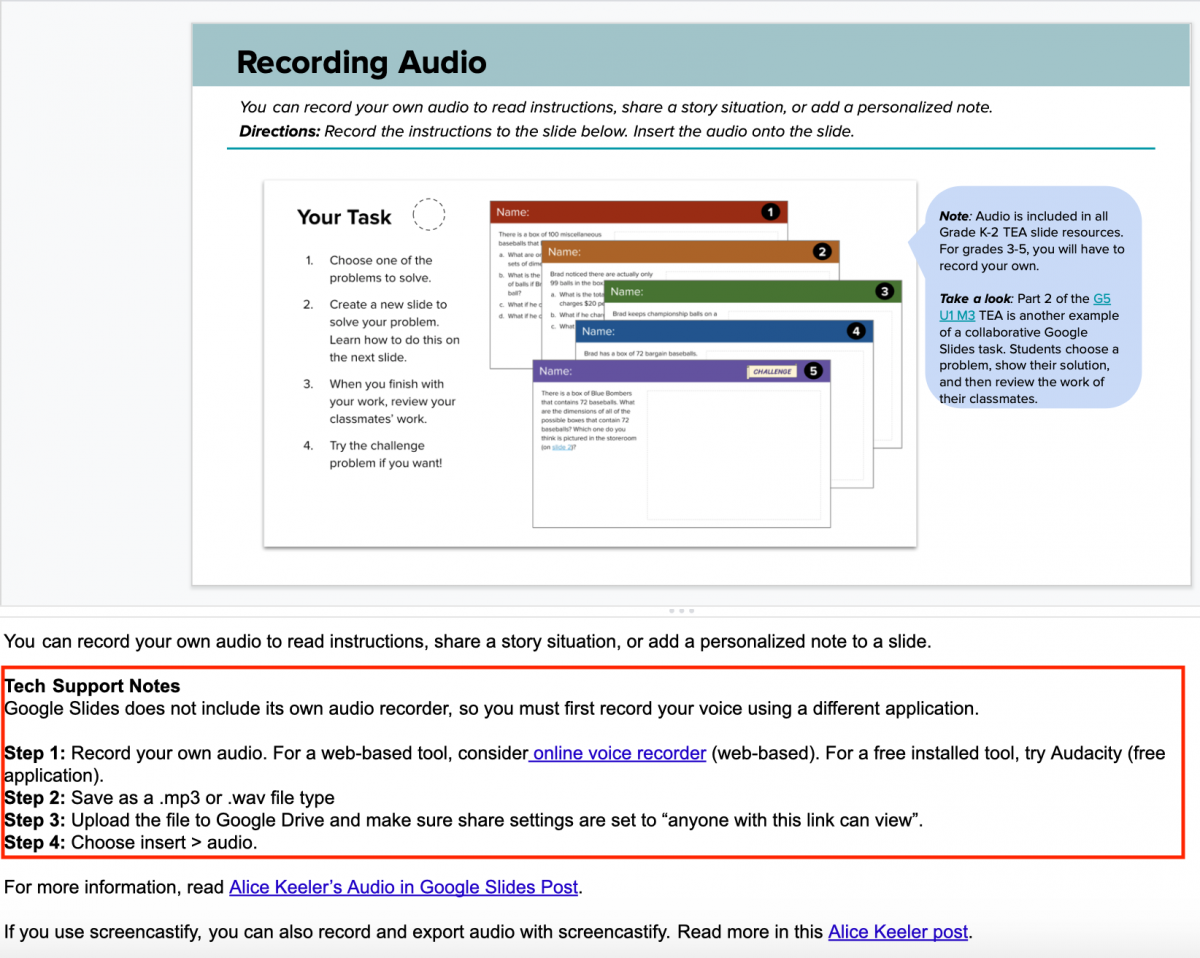Click "Step 2: Save as a .mp3 or .wav" line
This screenshot has width=1200, height=958.
tap(169, 798)
